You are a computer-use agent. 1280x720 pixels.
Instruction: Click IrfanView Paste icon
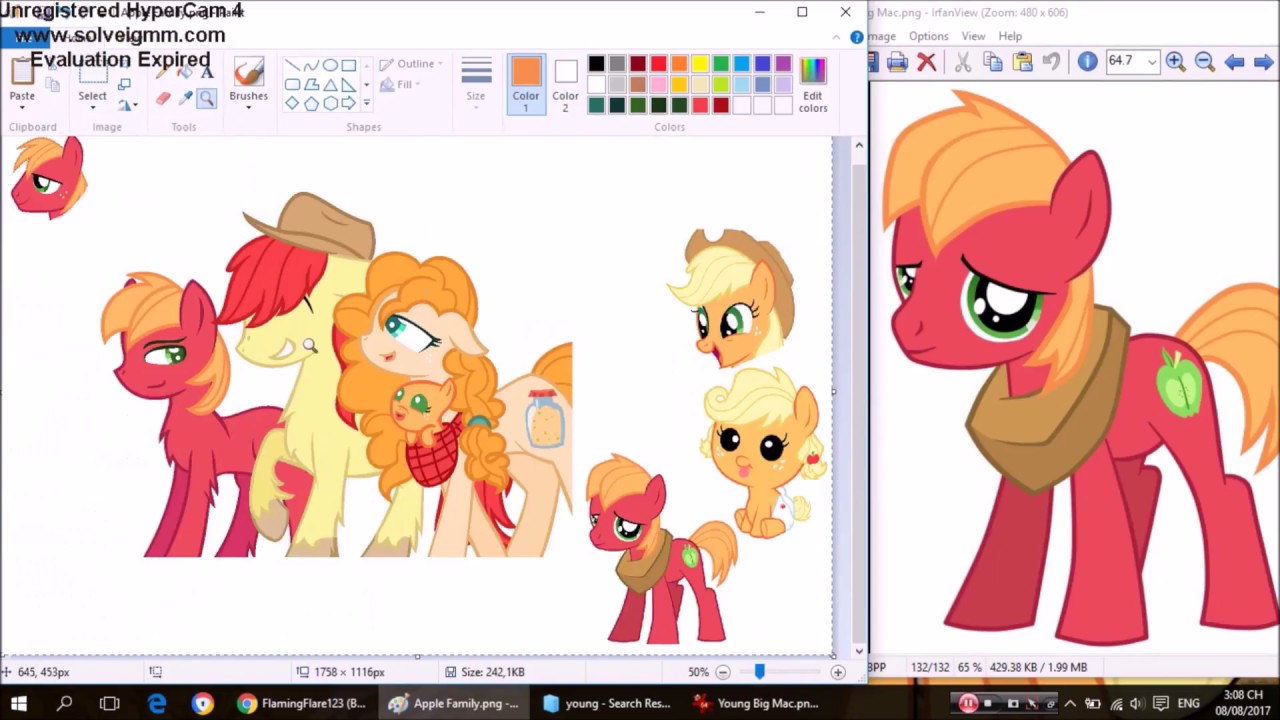pyautogui.click(x=1022, y=62)
